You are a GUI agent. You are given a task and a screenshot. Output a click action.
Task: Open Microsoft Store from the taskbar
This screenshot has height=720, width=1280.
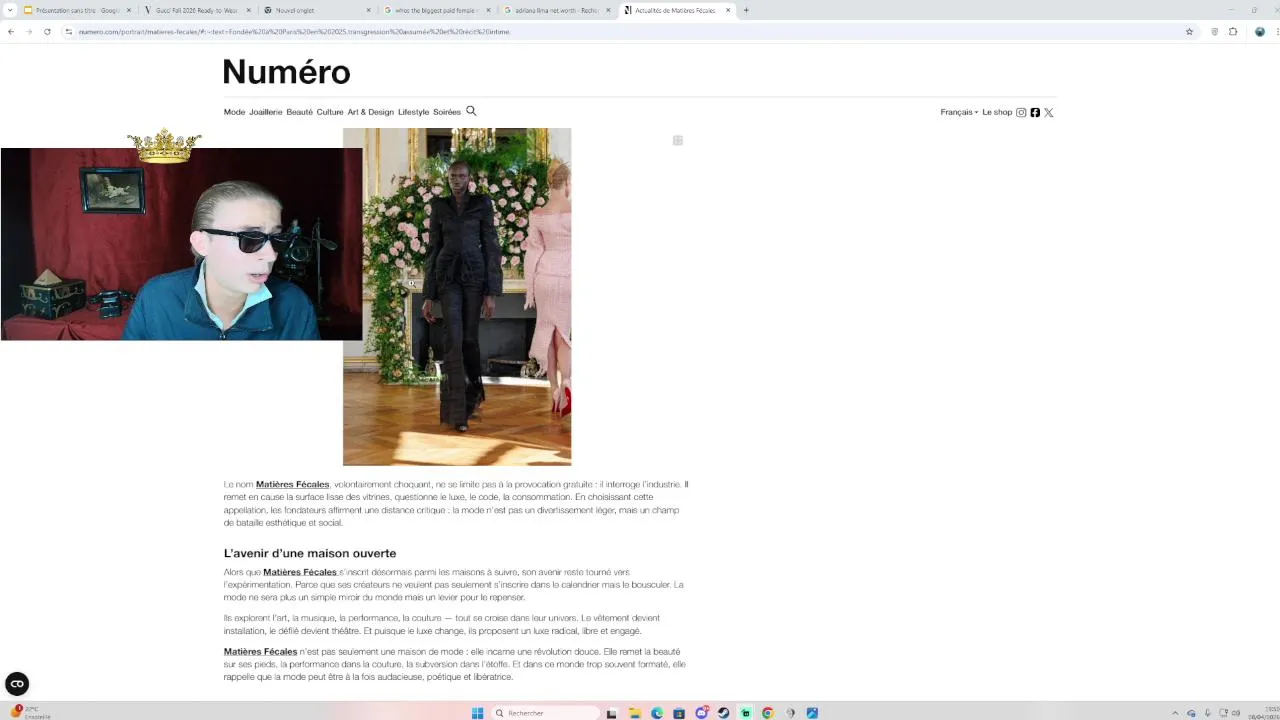(679, 713)
